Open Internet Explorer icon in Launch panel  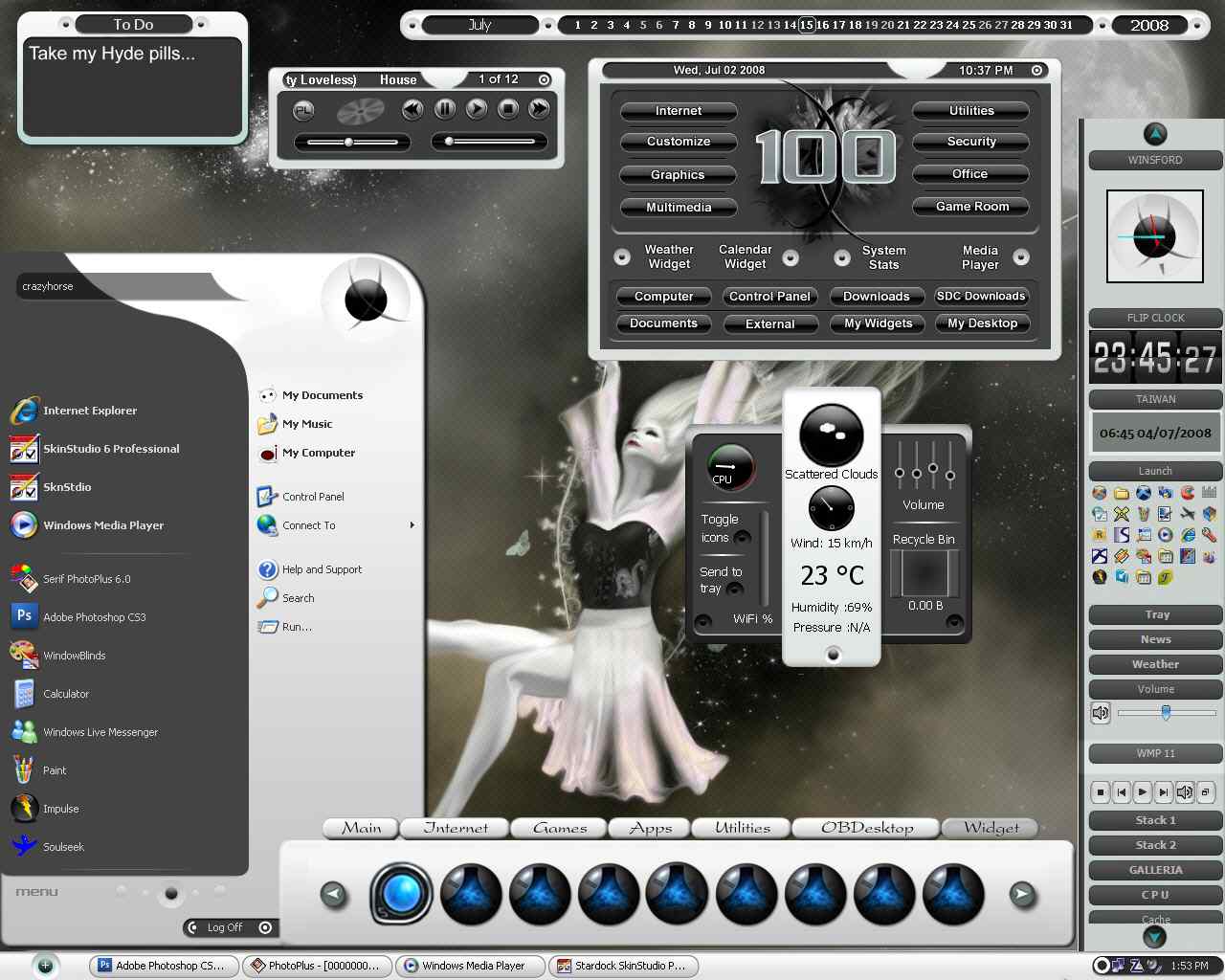(1188, 535)
